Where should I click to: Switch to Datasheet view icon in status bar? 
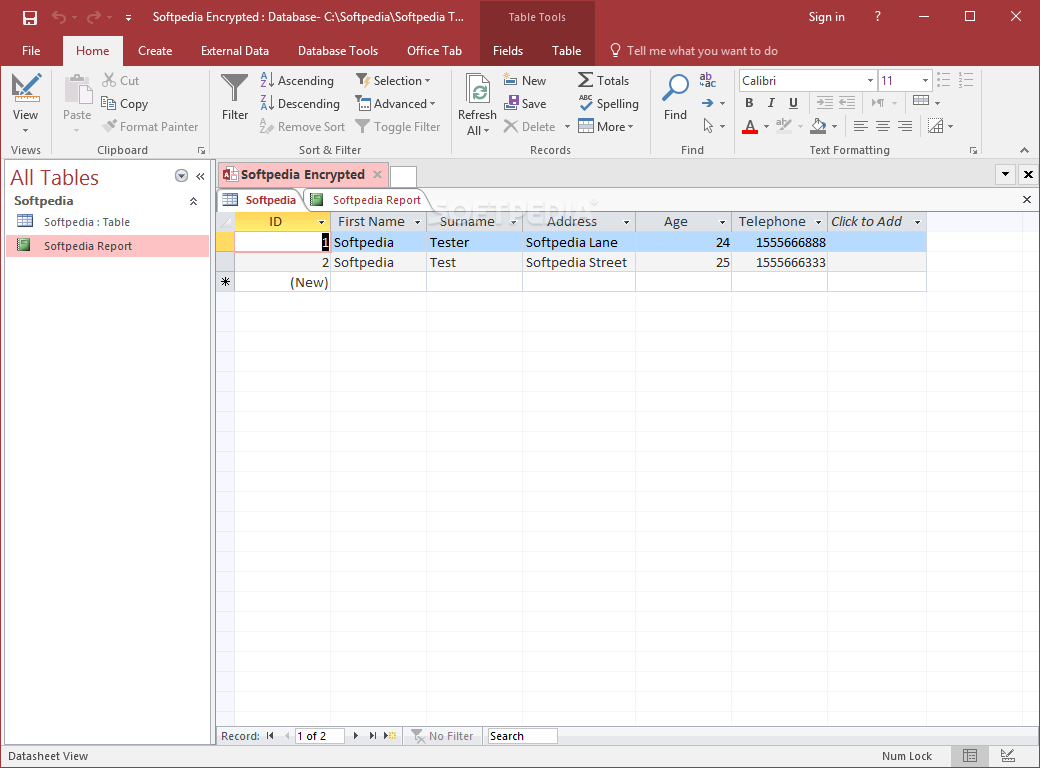970,755
